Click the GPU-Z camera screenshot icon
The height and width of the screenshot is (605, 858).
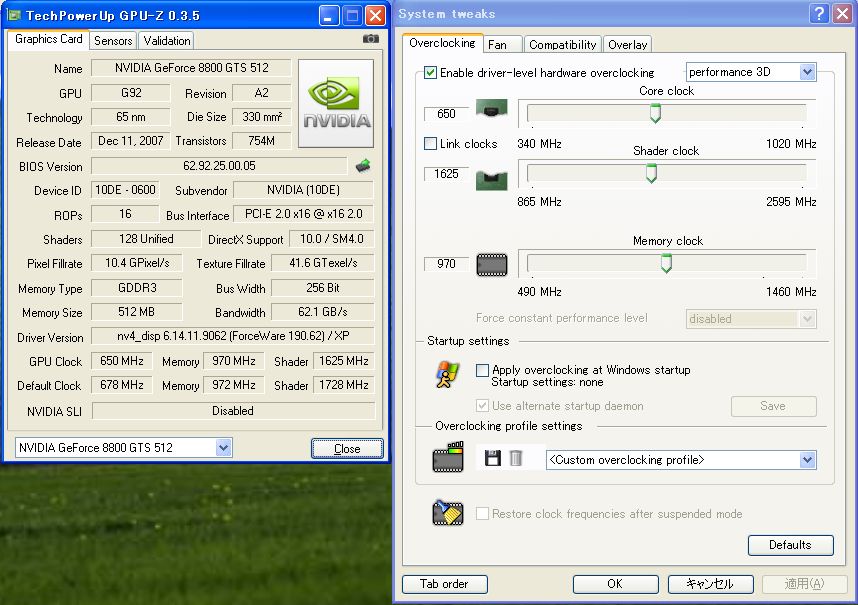coord(370,39)
